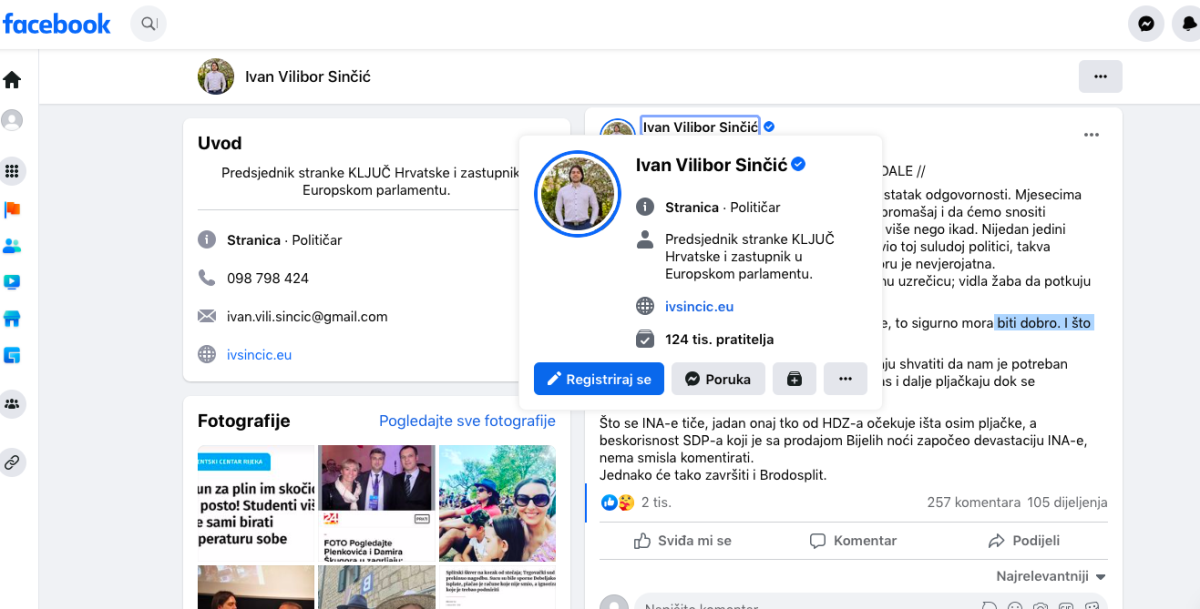
Task: Open Watch video icon in left sidebar
Action: [x=12, y=282]
